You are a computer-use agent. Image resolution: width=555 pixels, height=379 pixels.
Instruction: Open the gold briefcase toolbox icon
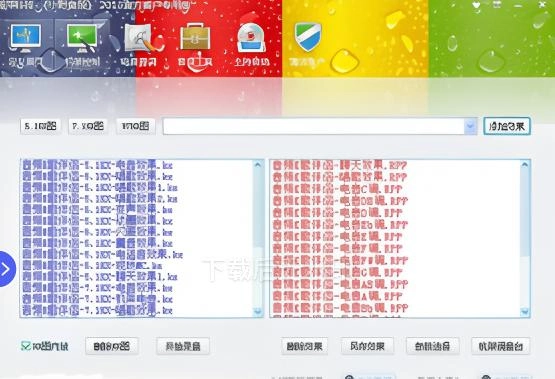(195, 36)
